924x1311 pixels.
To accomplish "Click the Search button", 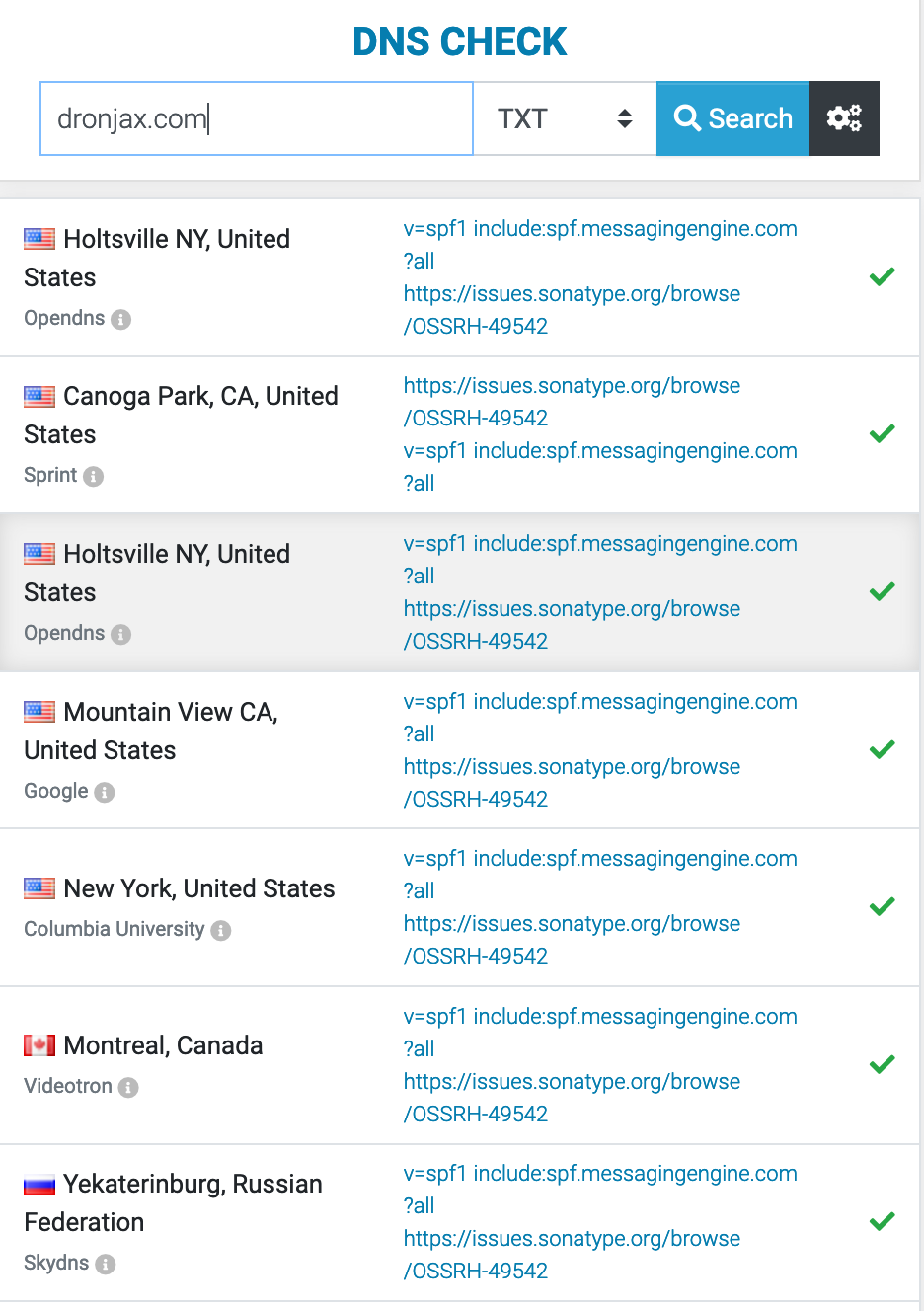I will (732, 118).
